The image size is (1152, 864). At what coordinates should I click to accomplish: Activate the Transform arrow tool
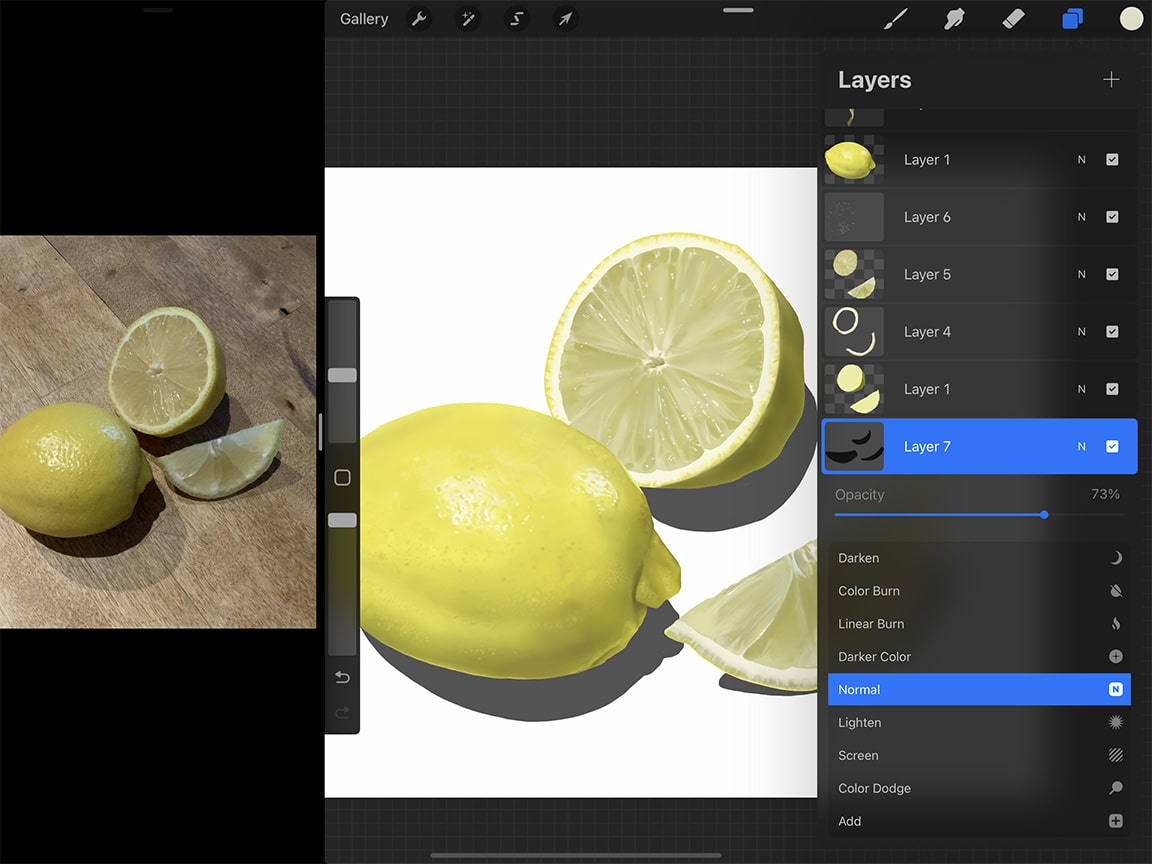coord(565,18)
